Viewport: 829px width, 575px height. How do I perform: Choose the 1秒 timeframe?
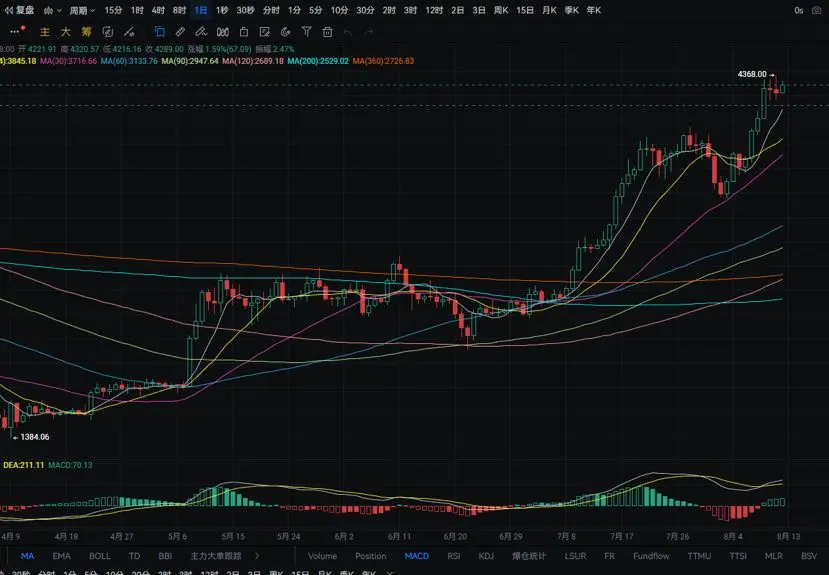click(222, 11)
